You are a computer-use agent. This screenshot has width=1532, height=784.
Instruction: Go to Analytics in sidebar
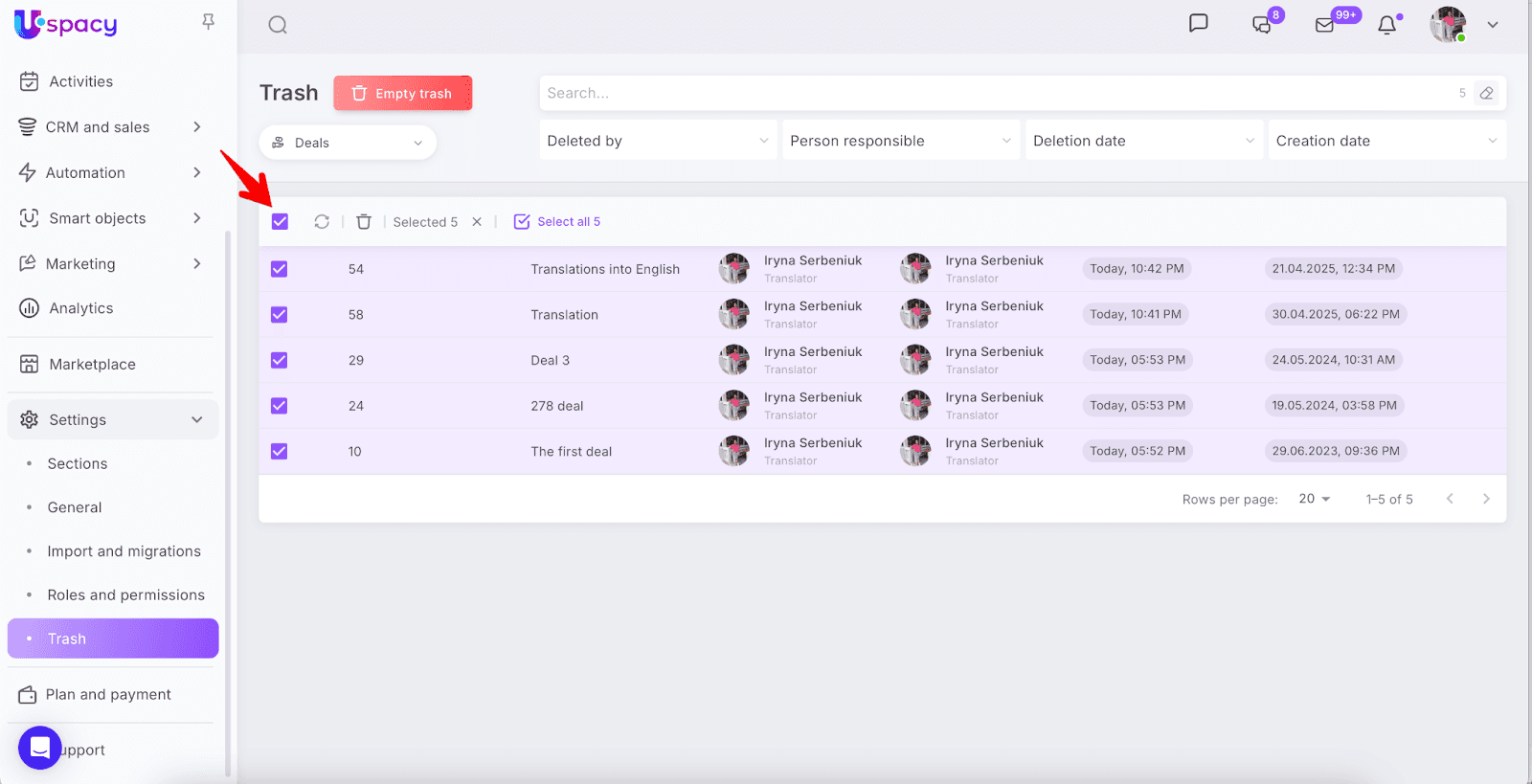(81, 308)
